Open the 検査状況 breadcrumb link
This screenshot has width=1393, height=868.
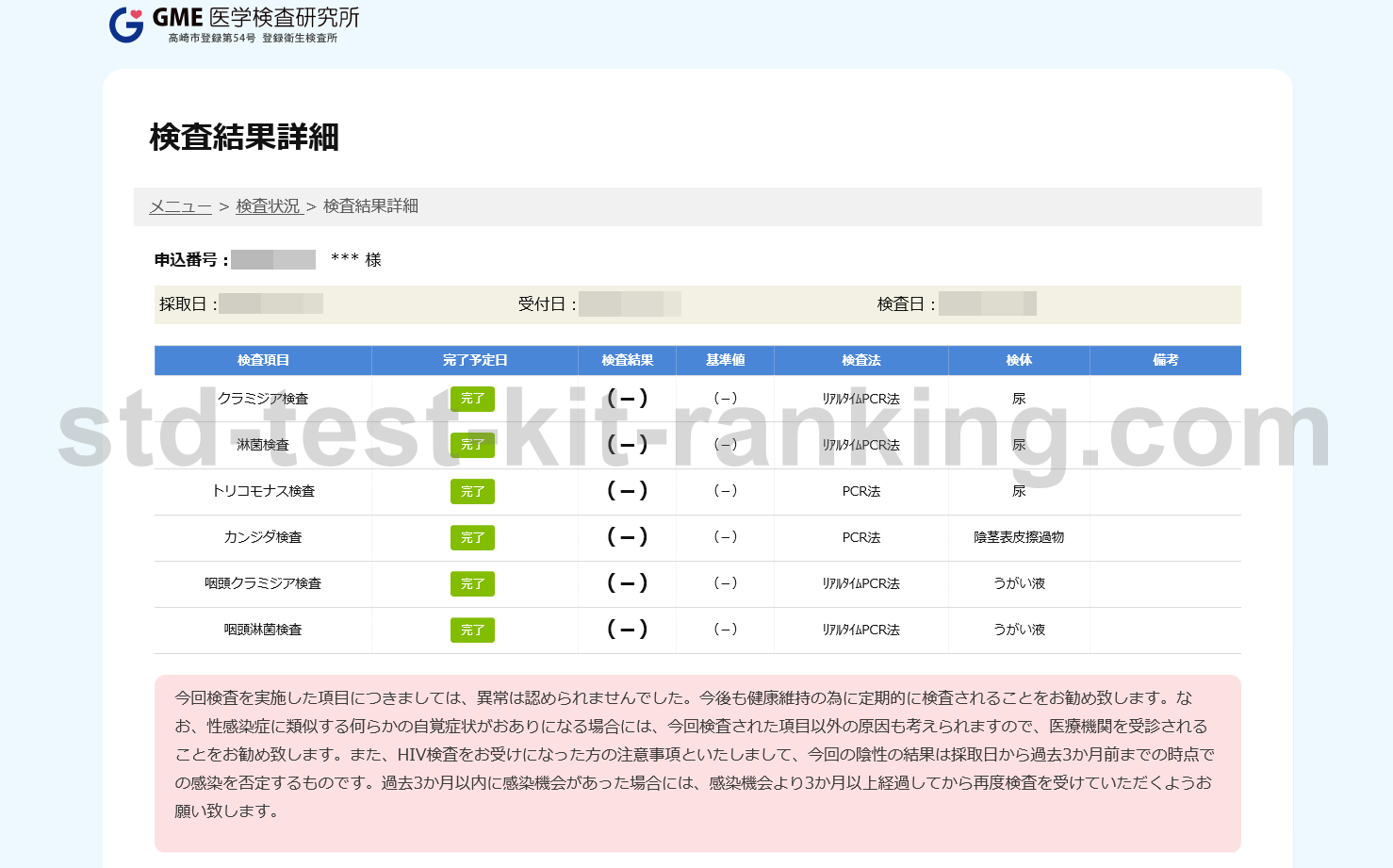point(270,206)
